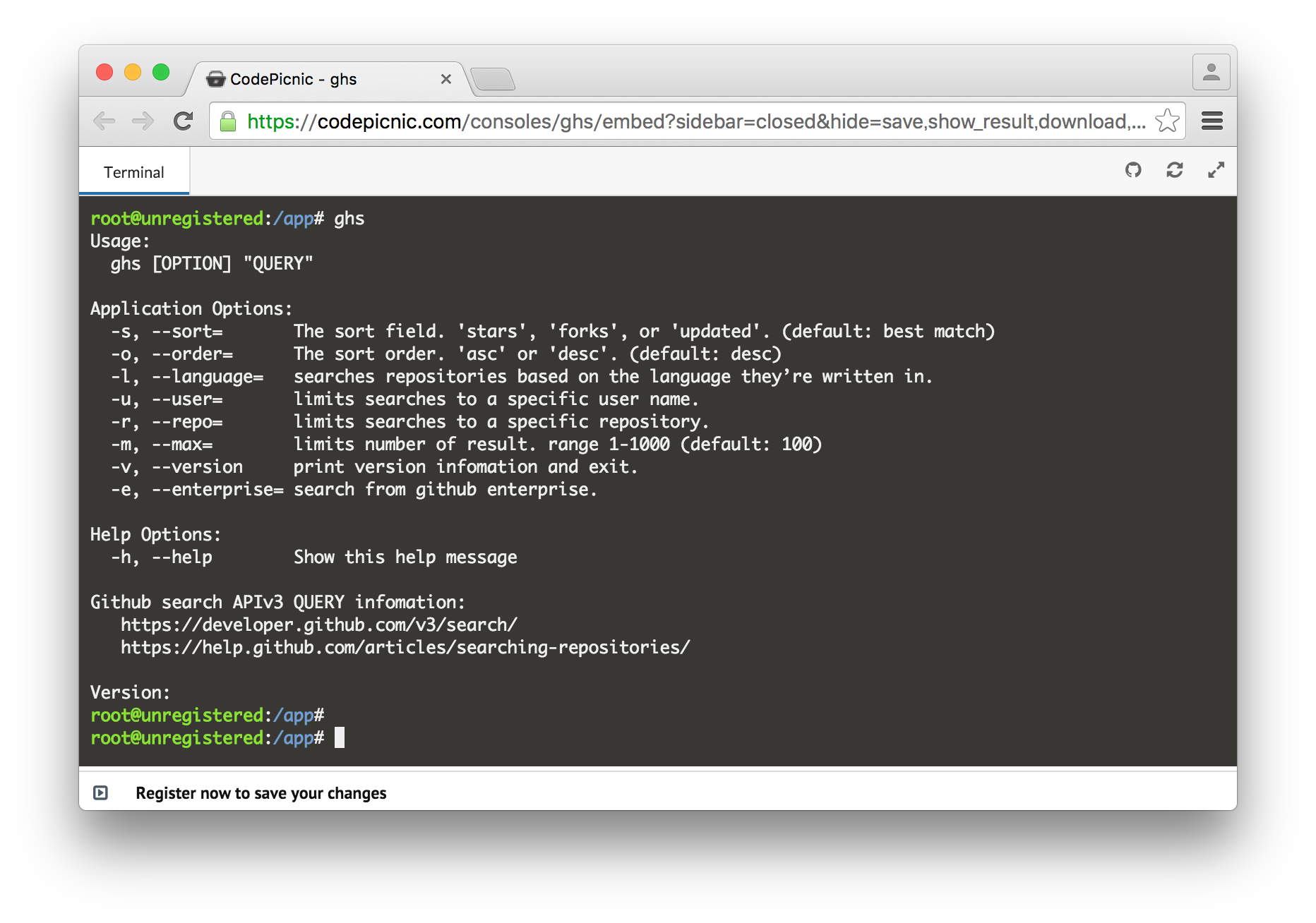This screenshot has height=923, width=1316.
Task: Click the "-o, --order=" option text
Action: tap(172, 354)
